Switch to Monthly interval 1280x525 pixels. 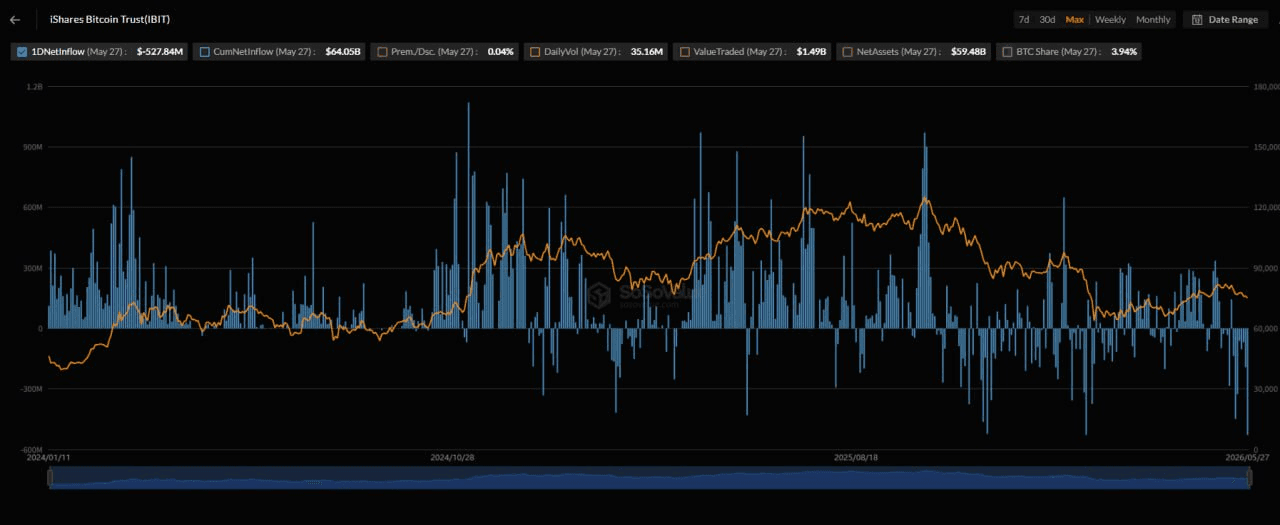click(1153, 20)
